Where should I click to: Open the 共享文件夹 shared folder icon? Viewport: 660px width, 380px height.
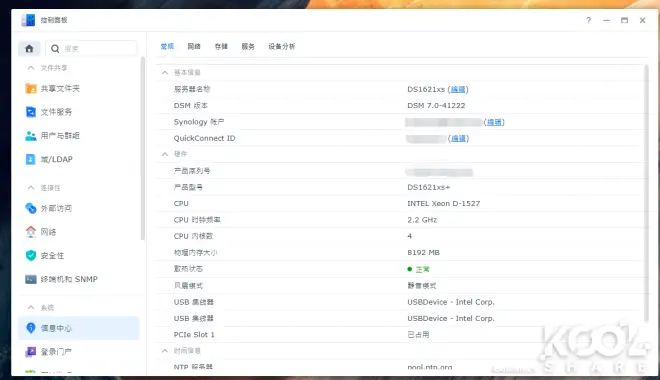(31, 88)
